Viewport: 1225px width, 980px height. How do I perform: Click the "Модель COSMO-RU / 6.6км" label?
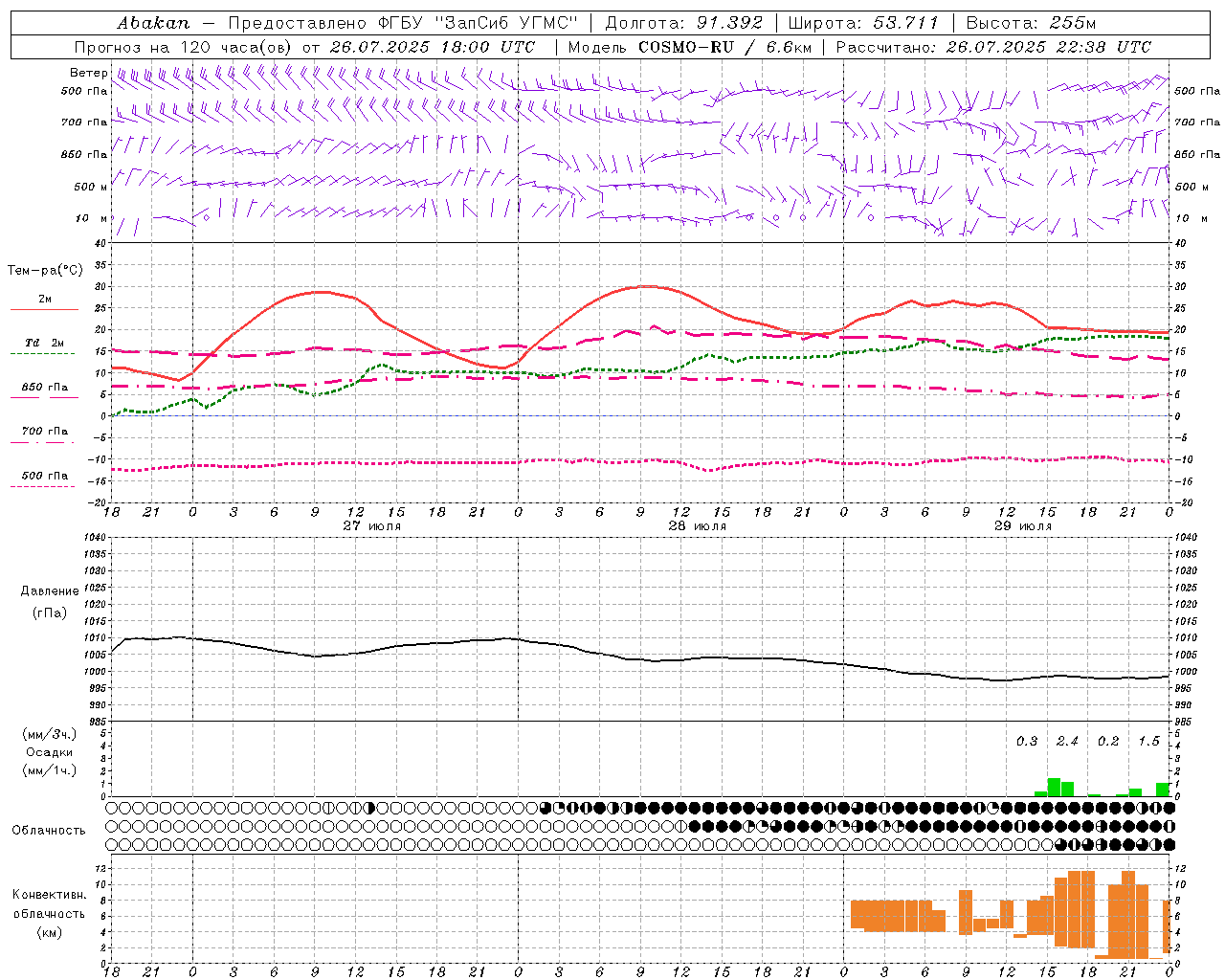[690, 47]
